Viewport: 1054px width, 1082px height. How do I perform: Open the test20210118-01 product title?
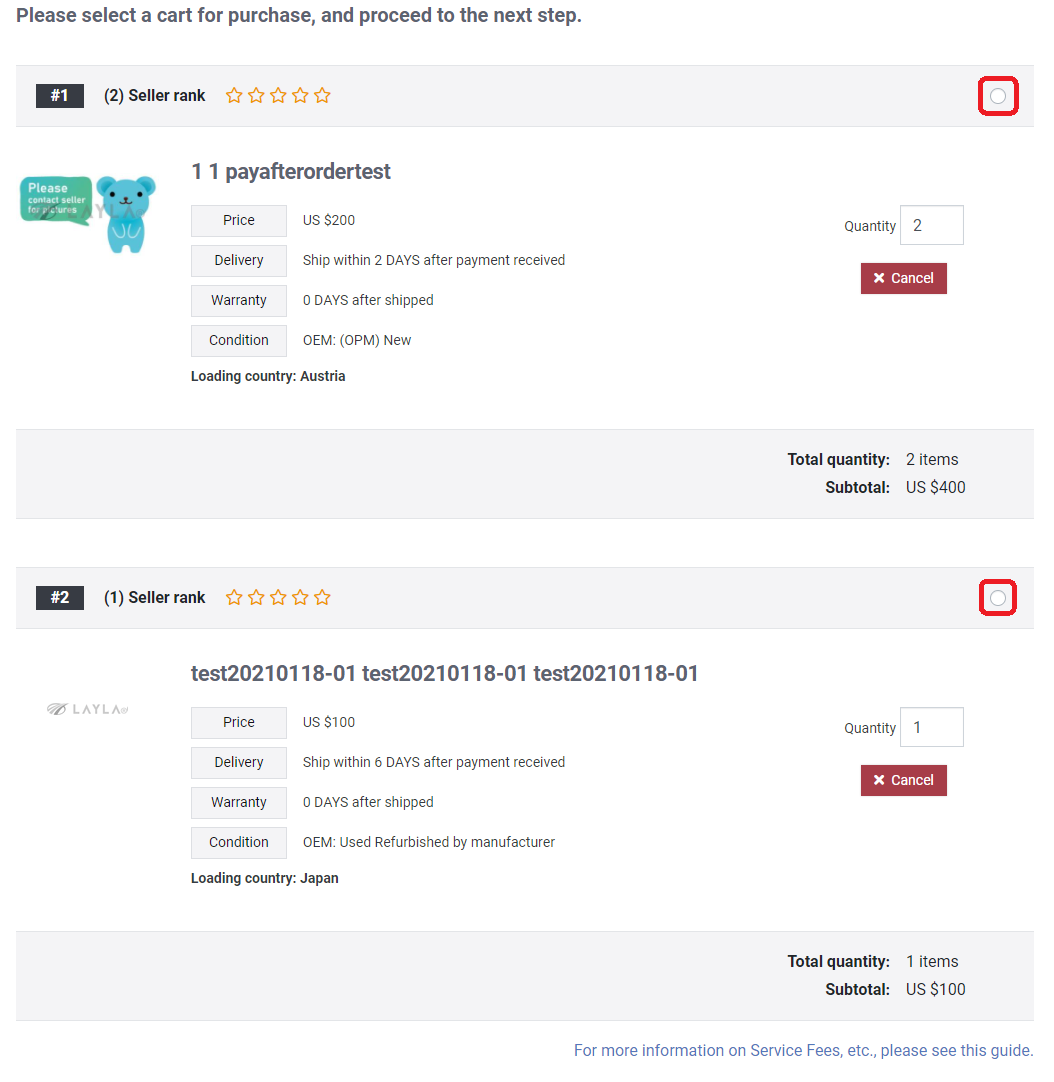(445, 673)
